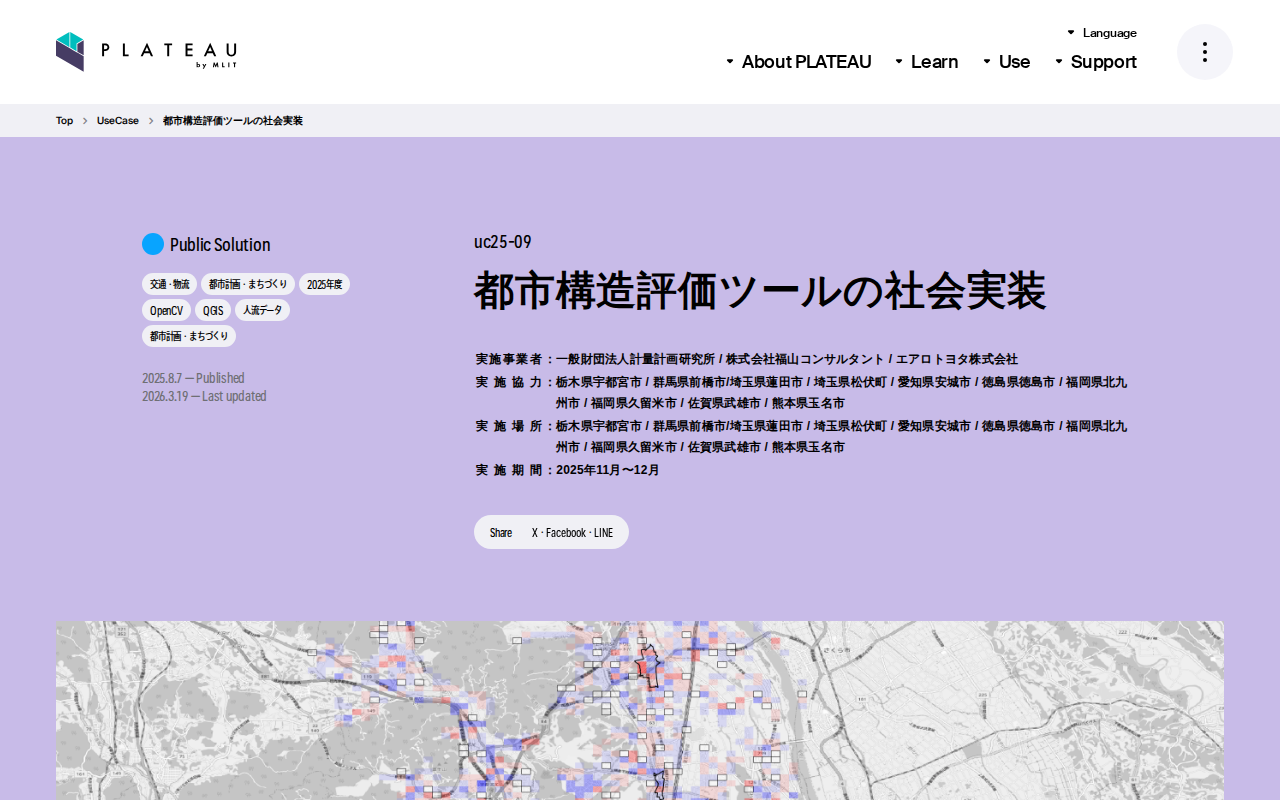Viewport: 1280px width, 800px height.
Task: Share the page on LINE
Action: 603,533
